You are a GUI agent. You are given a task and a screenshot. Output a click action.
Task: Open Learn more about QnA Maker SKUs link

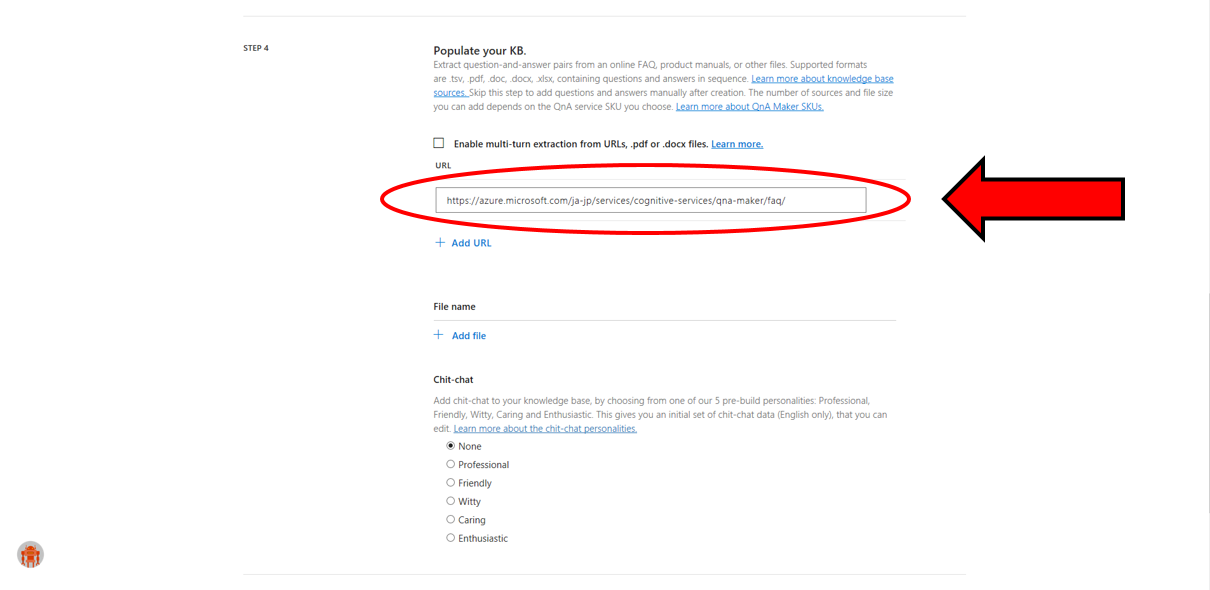coord(750,107)
